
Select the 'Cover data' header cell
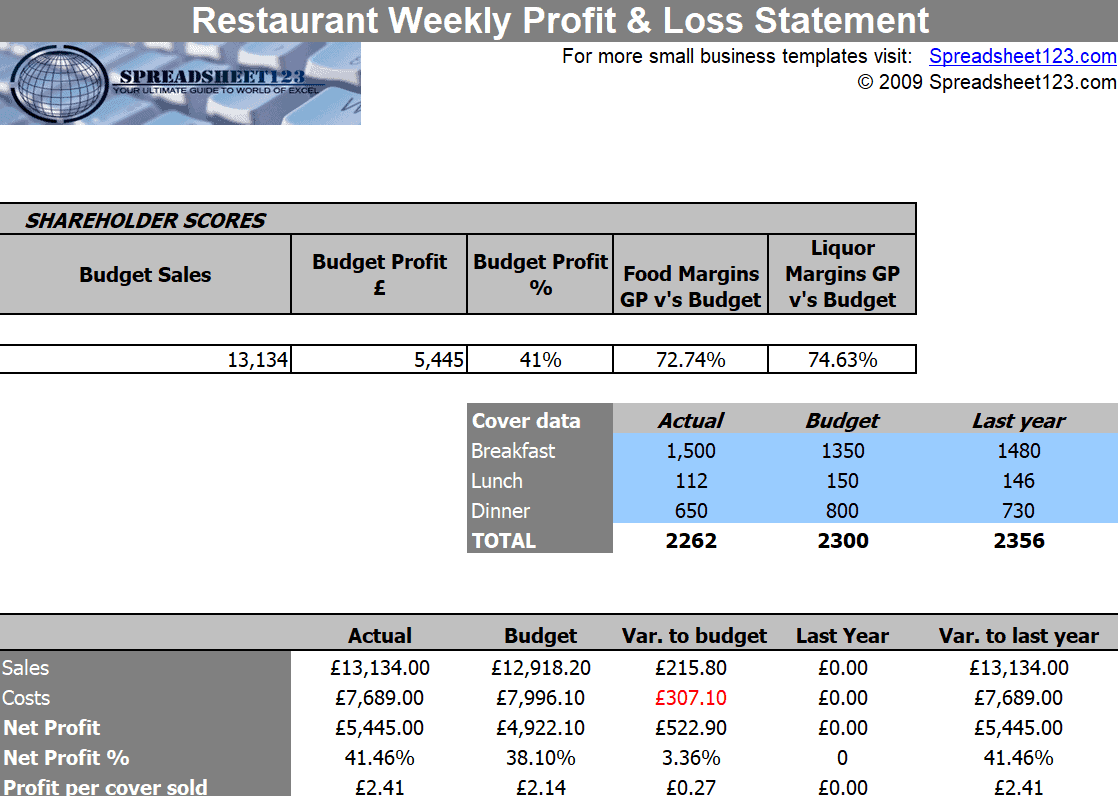(x=540, y=419)
